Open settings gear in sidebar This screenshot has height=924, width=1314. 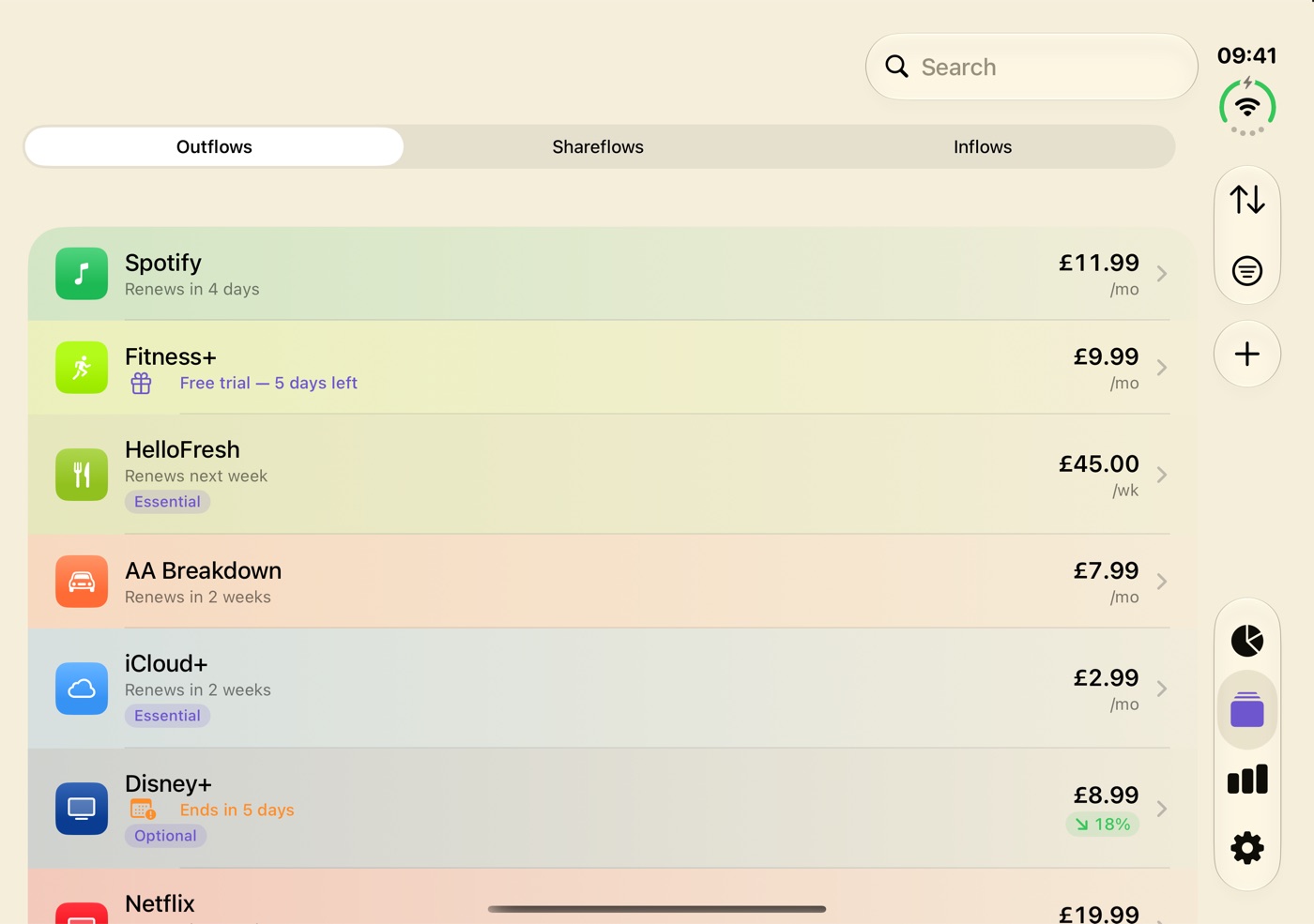coord(1247,848)
